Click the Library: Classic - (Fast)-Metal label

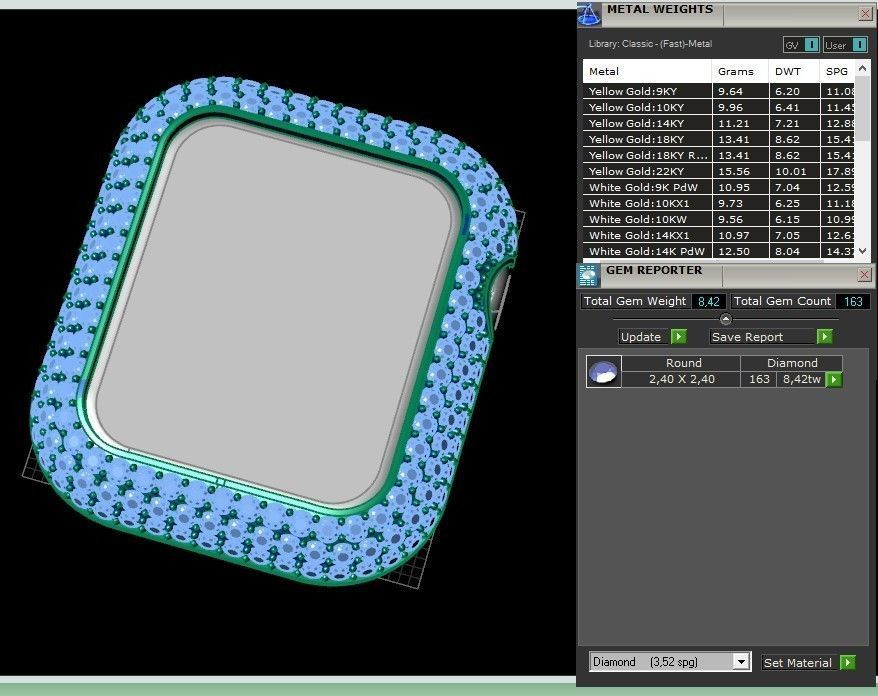point(650,44)
